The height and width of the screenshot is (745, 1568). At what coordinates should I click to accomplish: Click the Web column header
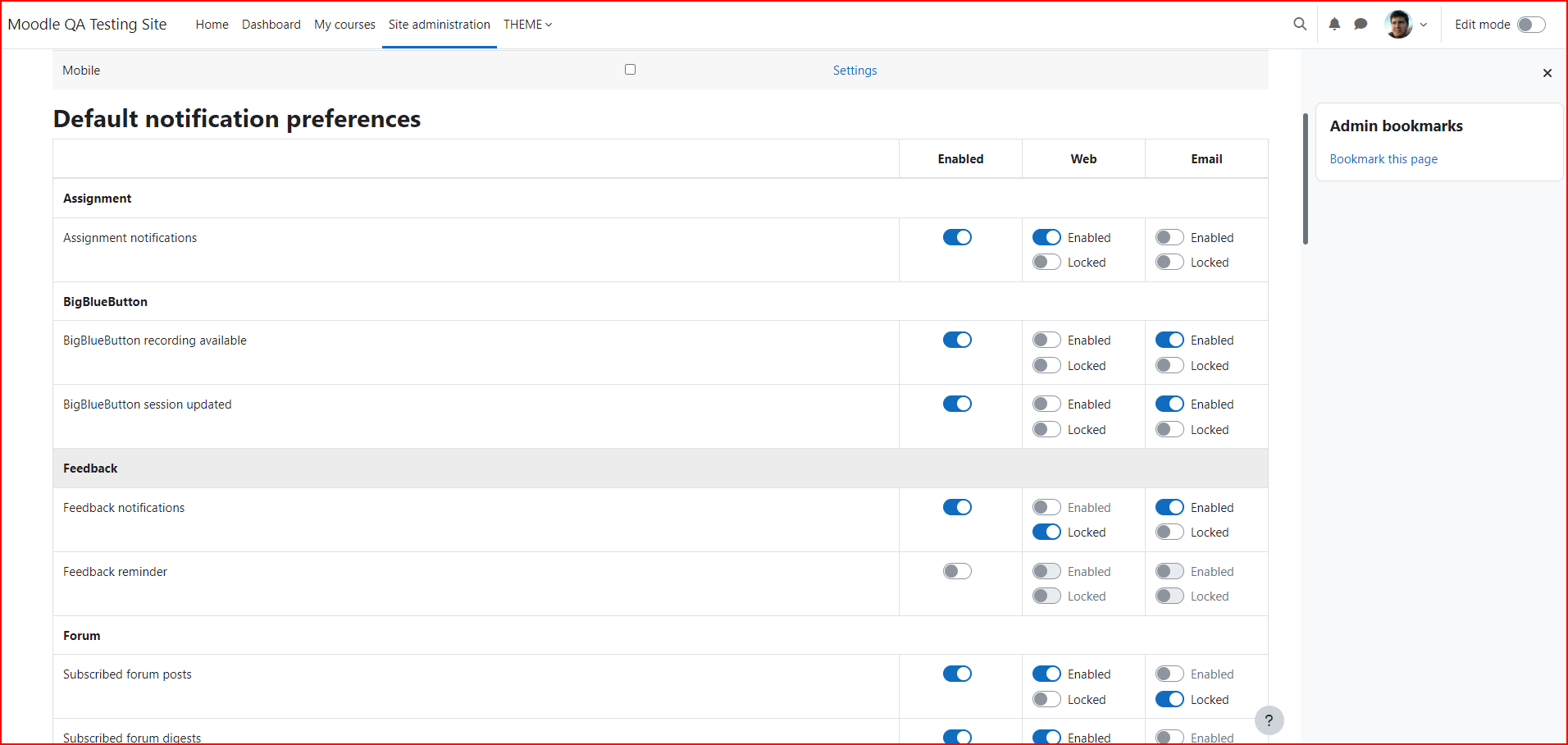1083,159
